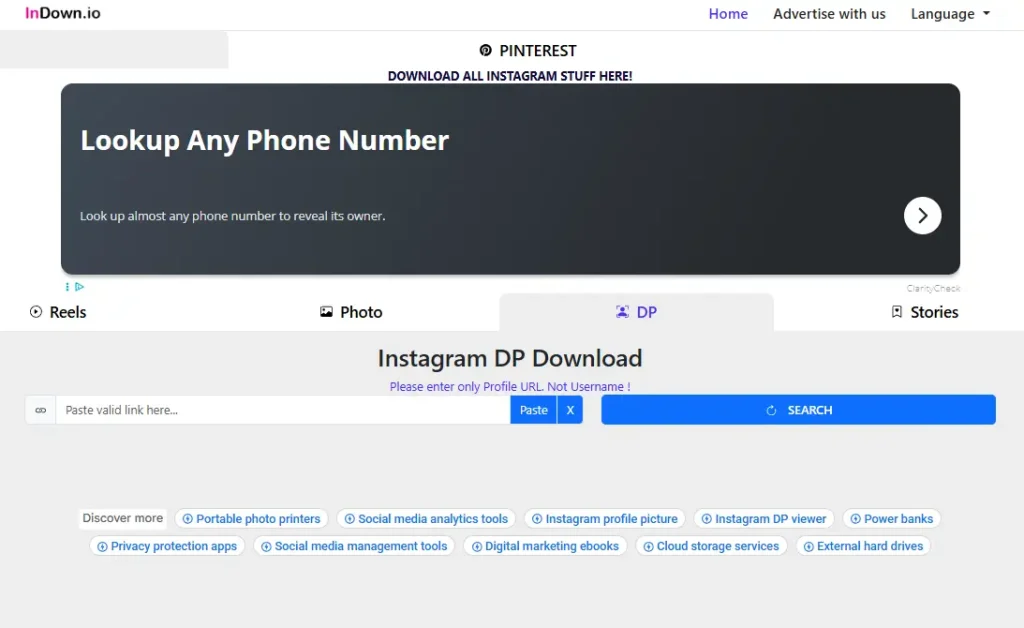Viewport: 1024px width, 628px height.
Task: Click the InDown.io logo
Action: click(63, 14)
